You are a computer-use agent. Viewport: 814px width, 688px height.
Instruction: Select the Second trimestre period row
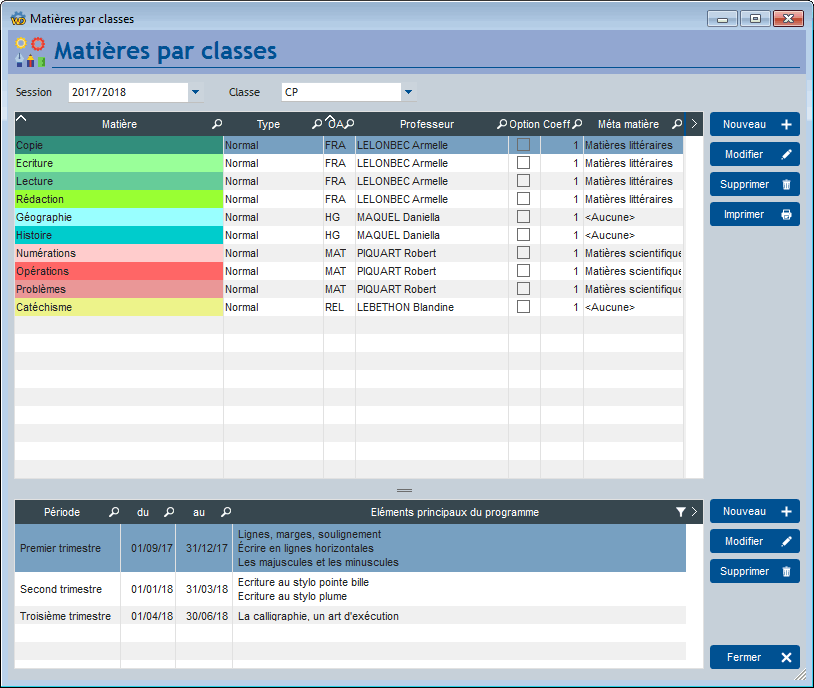click(350, 589)
